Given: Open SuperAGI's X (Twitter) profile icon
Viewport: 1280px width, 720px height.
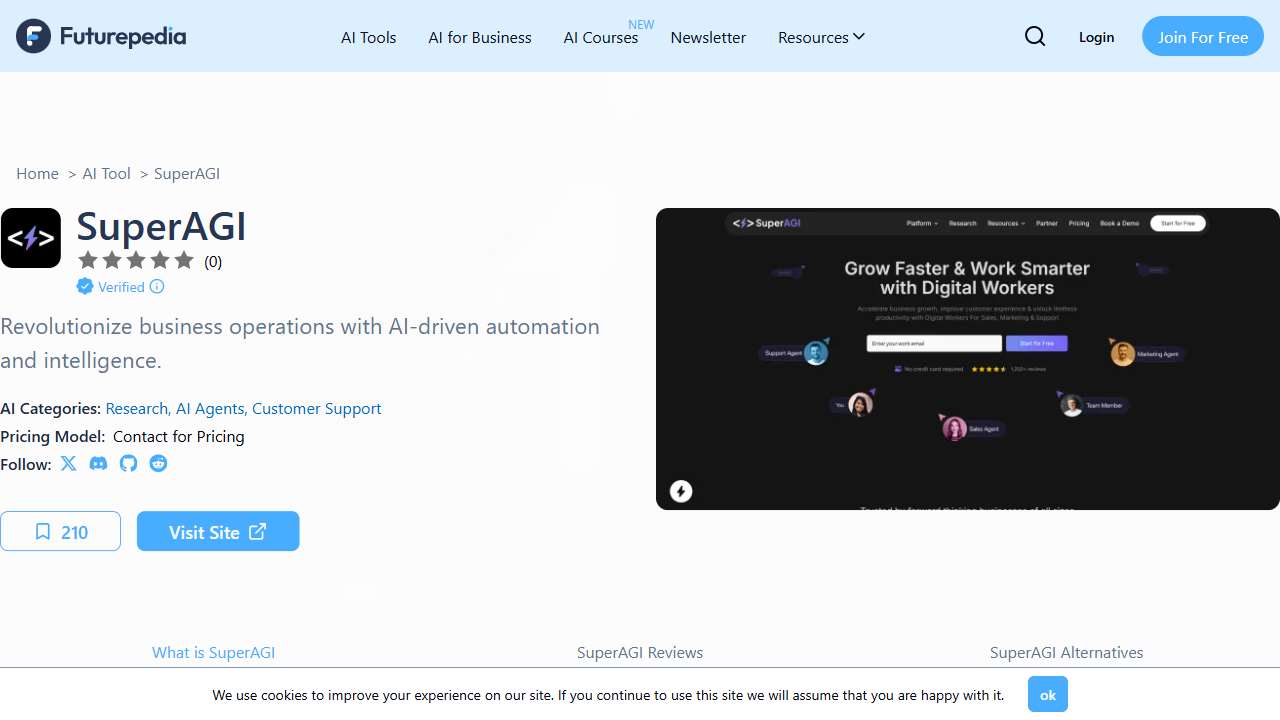Looking at the screenshot, I should tap(68, 464).
